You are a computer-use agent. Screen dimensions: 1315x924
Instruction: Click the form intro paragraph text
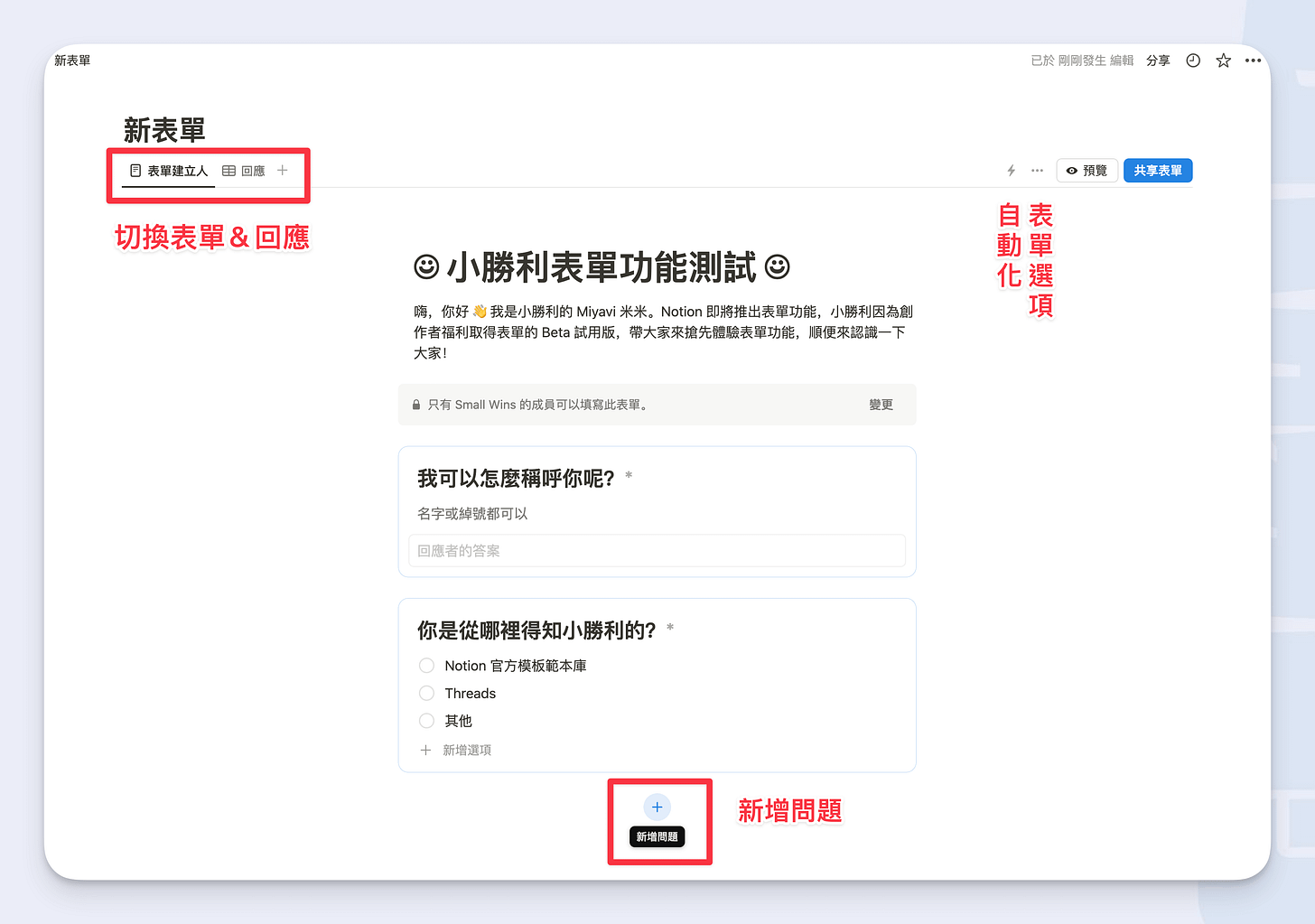click(x=664, y=332)
